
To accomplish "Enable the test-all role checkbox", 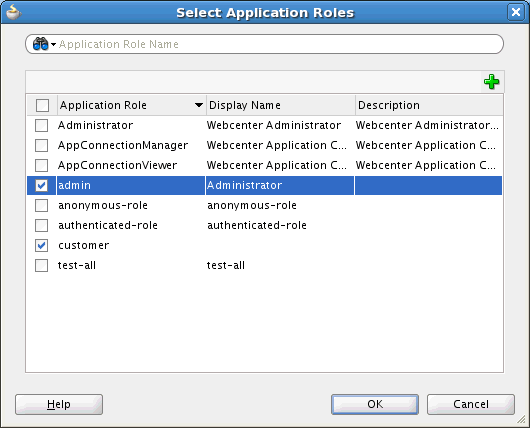I will (x=42, y=265).
